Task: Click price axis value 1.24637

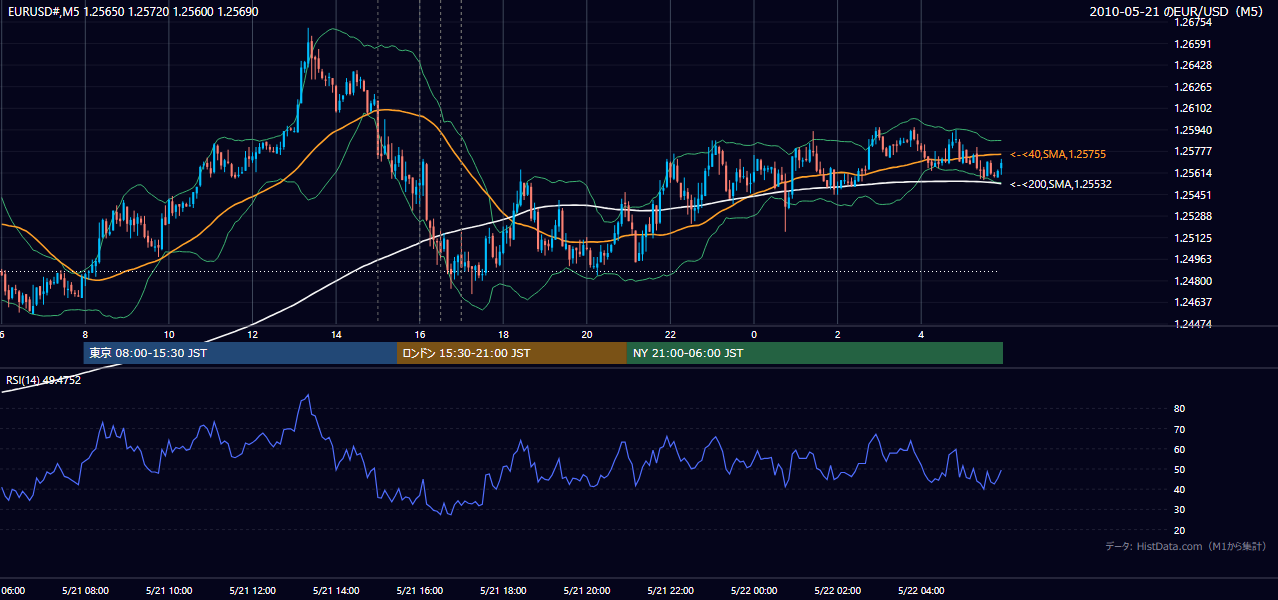Action: point(1192,302)
